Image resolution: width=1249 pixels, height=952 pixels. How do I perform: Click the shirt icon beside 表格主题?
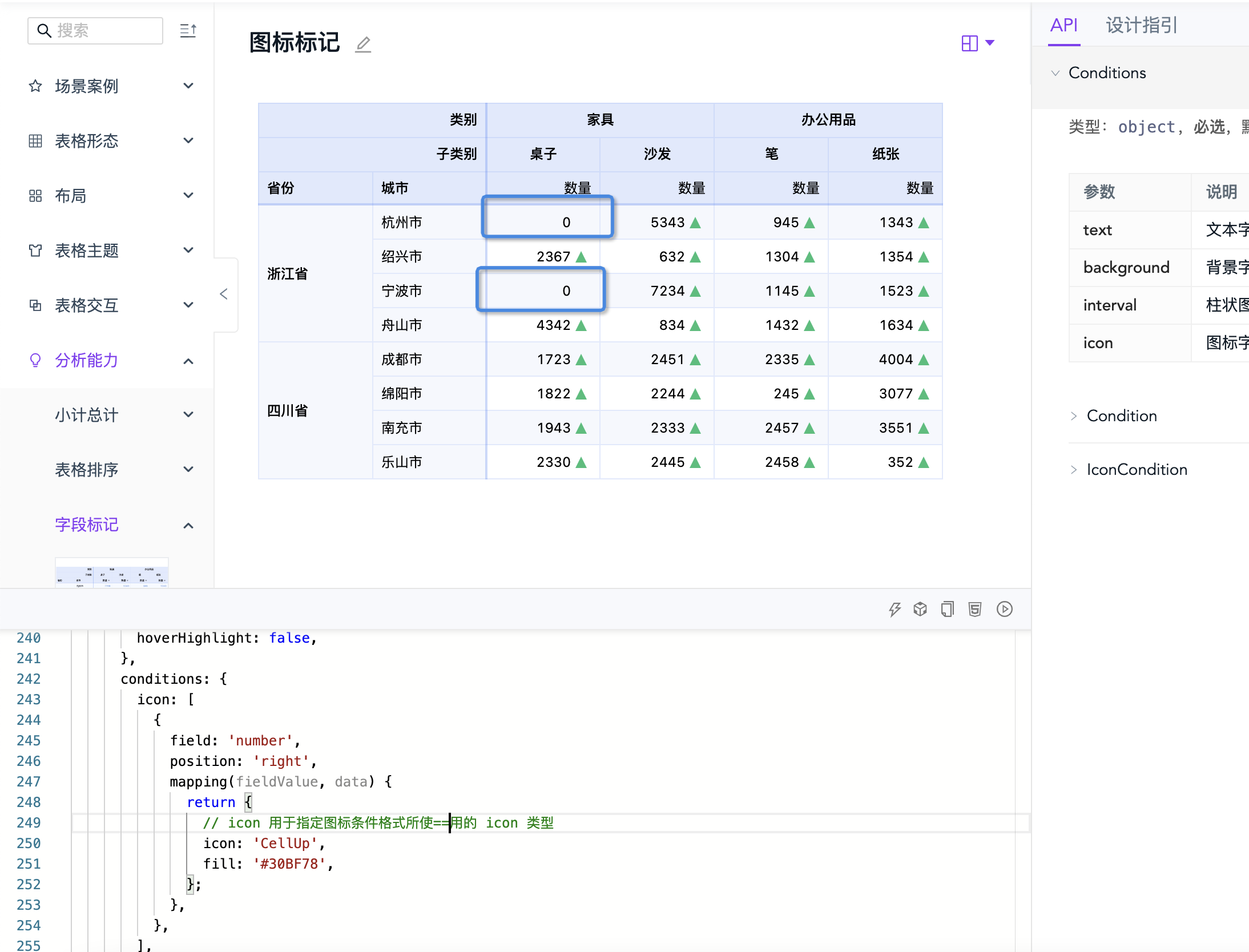click(35, 251)
